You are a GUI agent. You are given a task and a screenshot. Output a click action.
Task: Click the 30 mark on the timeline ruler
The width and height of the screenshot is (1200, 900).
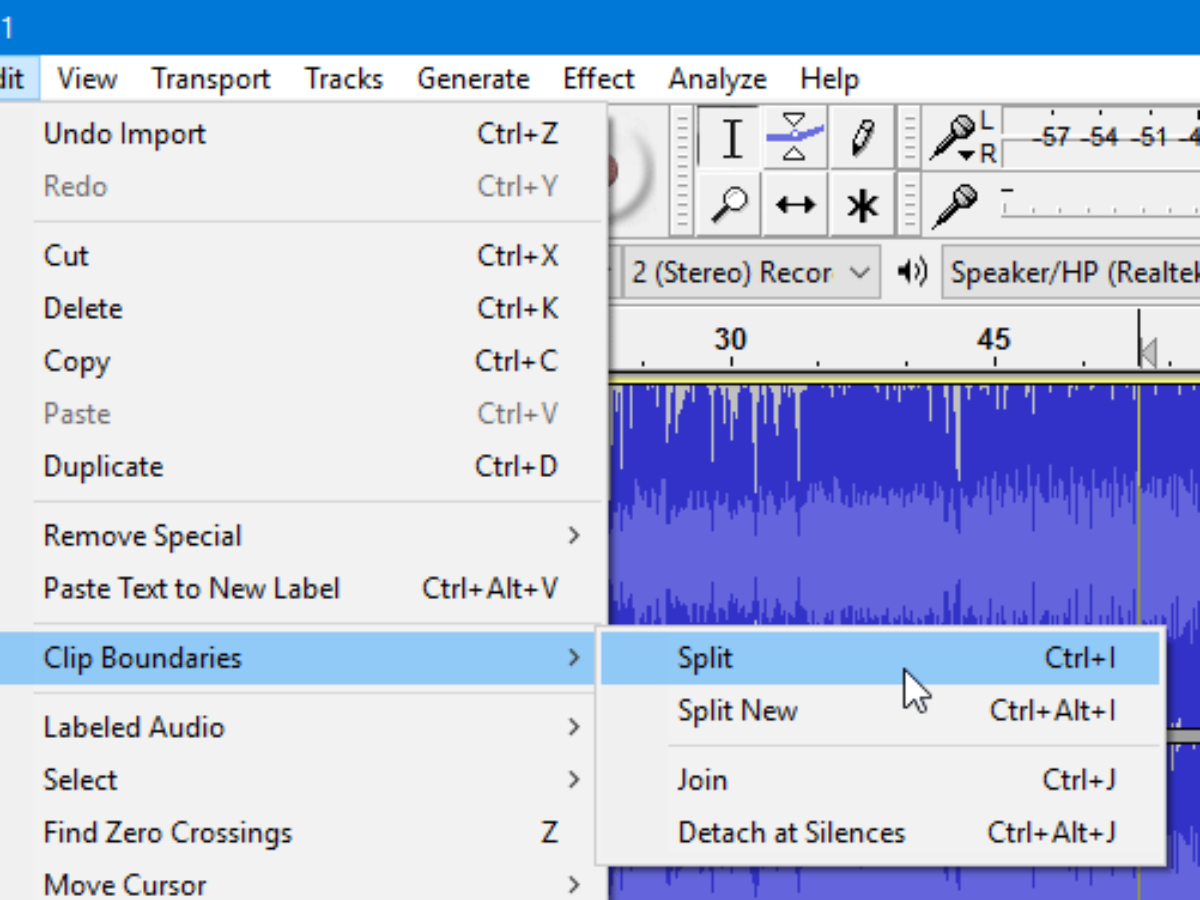point(730,340)
